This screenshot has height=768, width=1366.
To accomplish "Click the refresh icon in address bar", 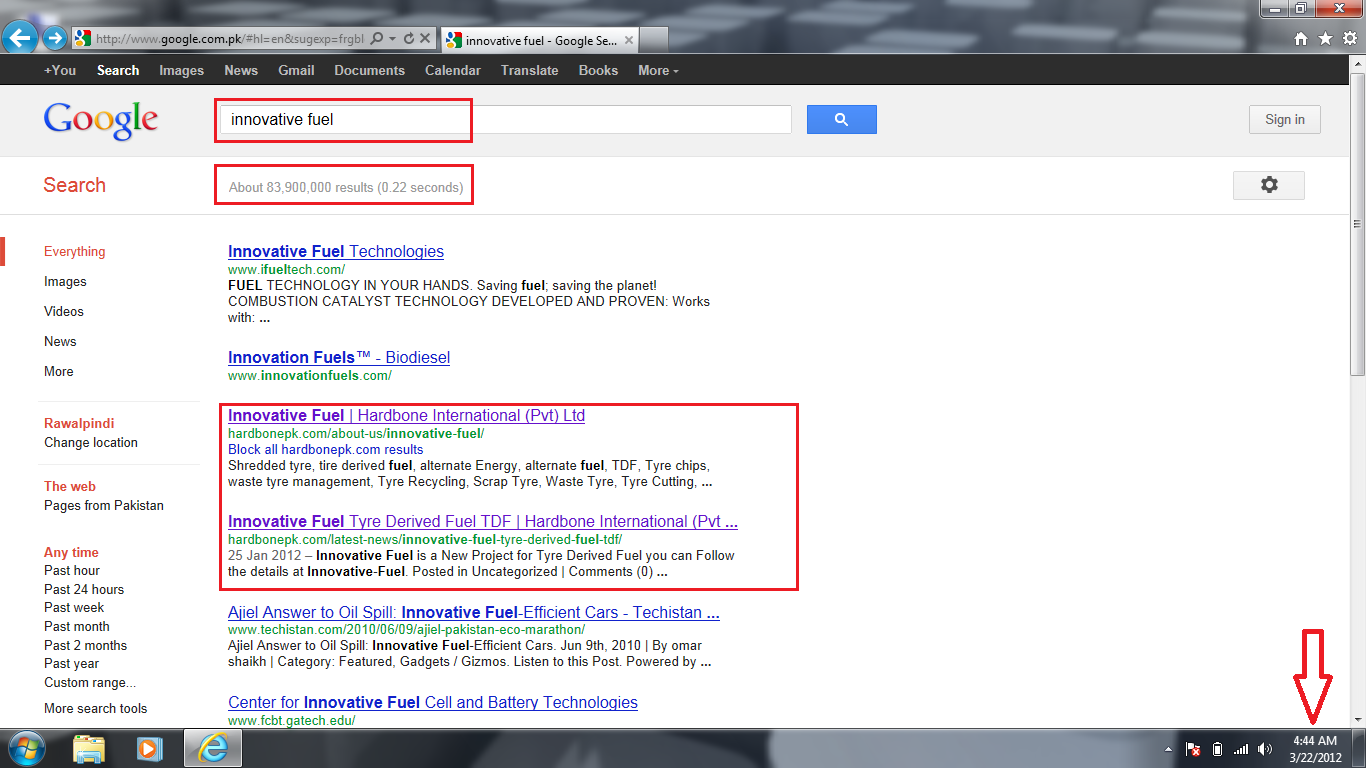I will pos(408,39).
